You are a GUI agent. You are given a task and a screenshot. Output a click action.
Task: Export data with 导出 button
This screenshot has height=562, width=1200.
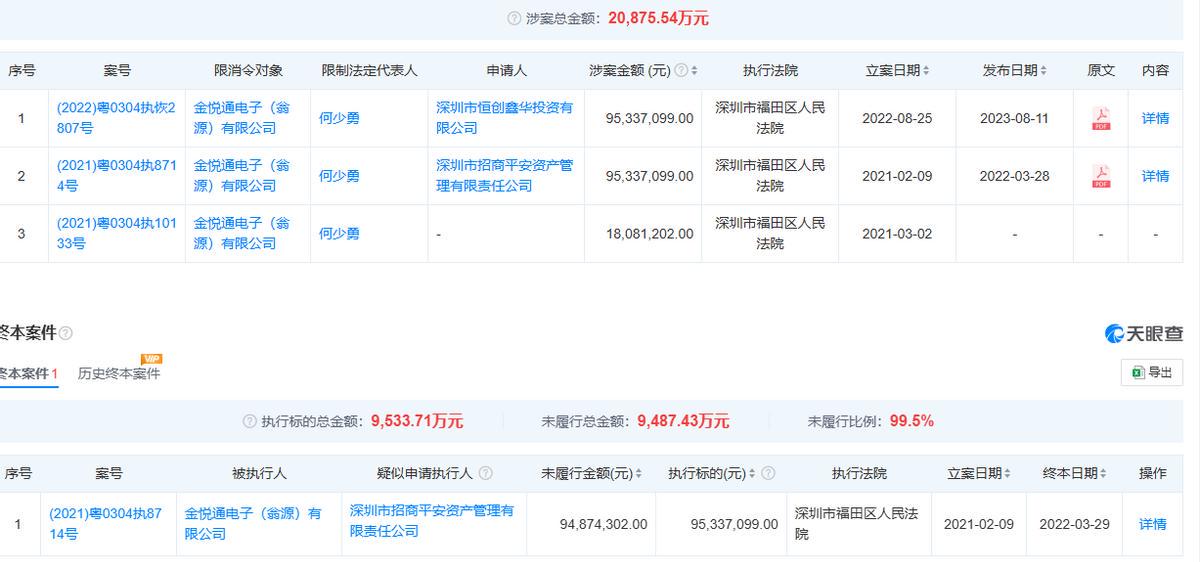coord(1152,372)
